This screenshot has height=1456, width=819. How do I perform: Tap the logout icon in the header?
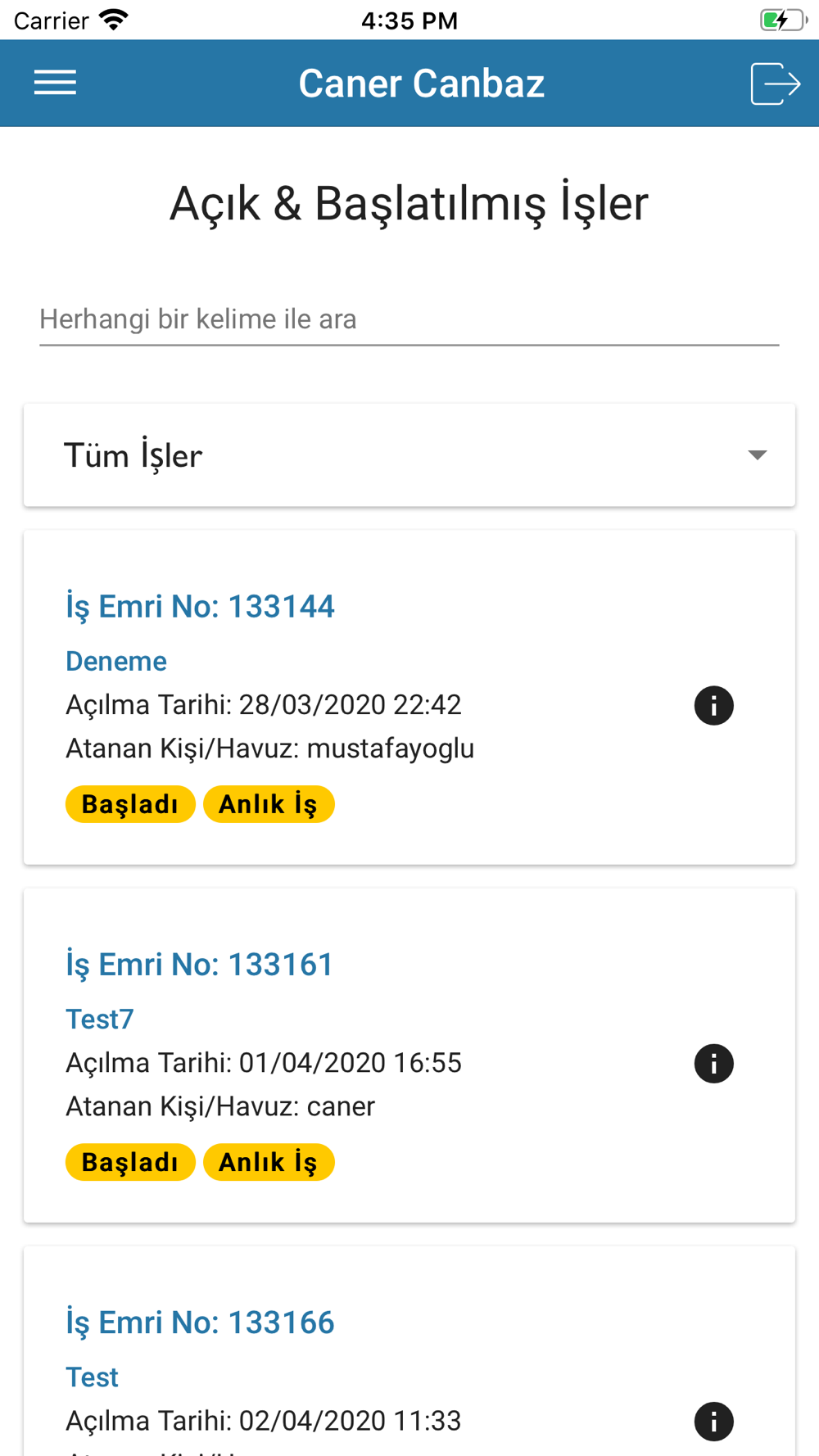[x=775, y=84]
